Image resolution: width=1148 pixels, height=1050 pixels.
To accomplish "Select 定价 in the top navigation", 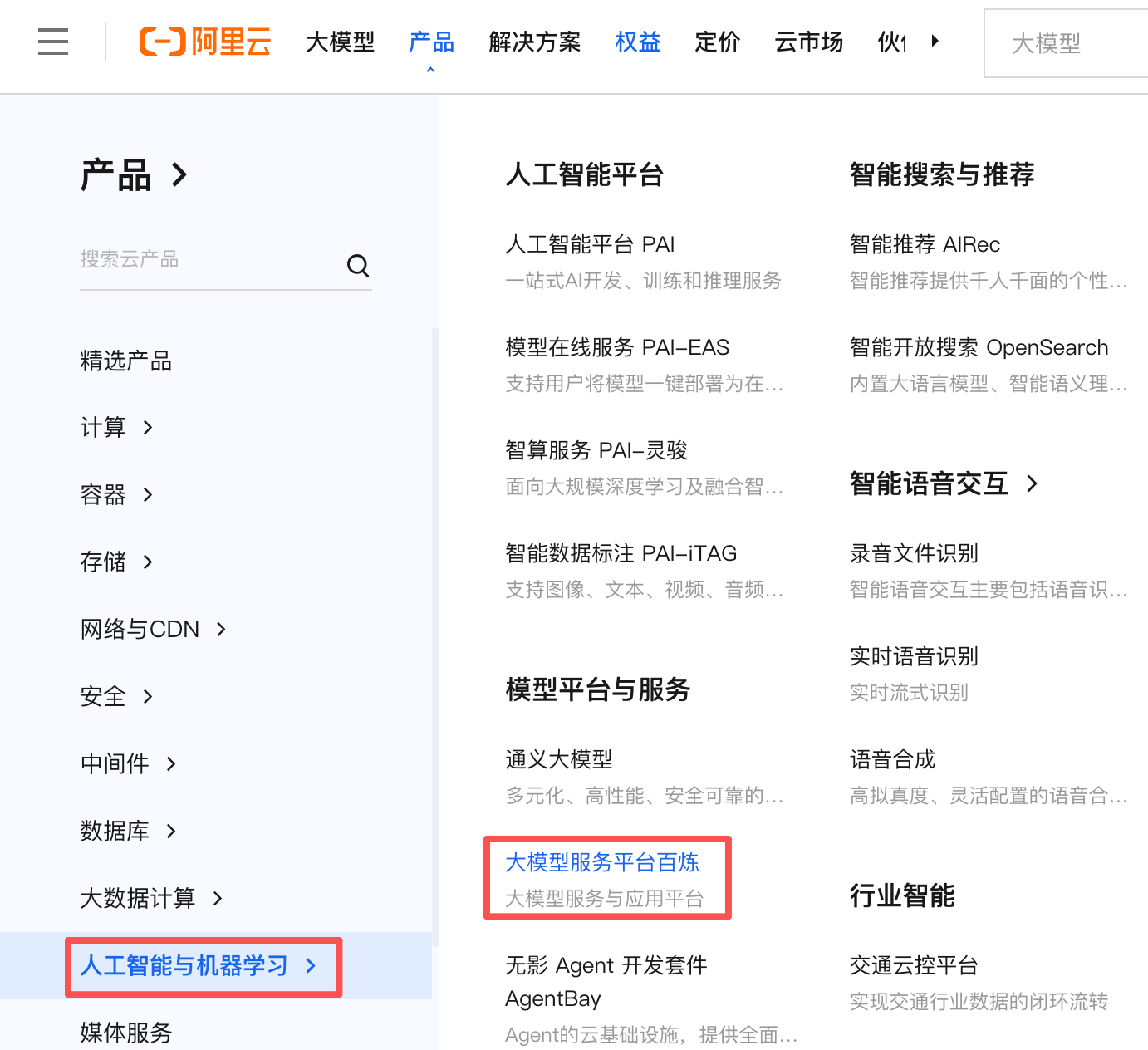I will [x=718, y=42].
